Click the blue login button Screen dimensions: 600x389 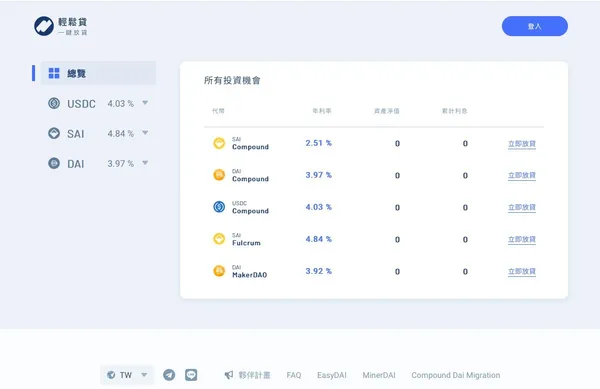click(535, 26)
